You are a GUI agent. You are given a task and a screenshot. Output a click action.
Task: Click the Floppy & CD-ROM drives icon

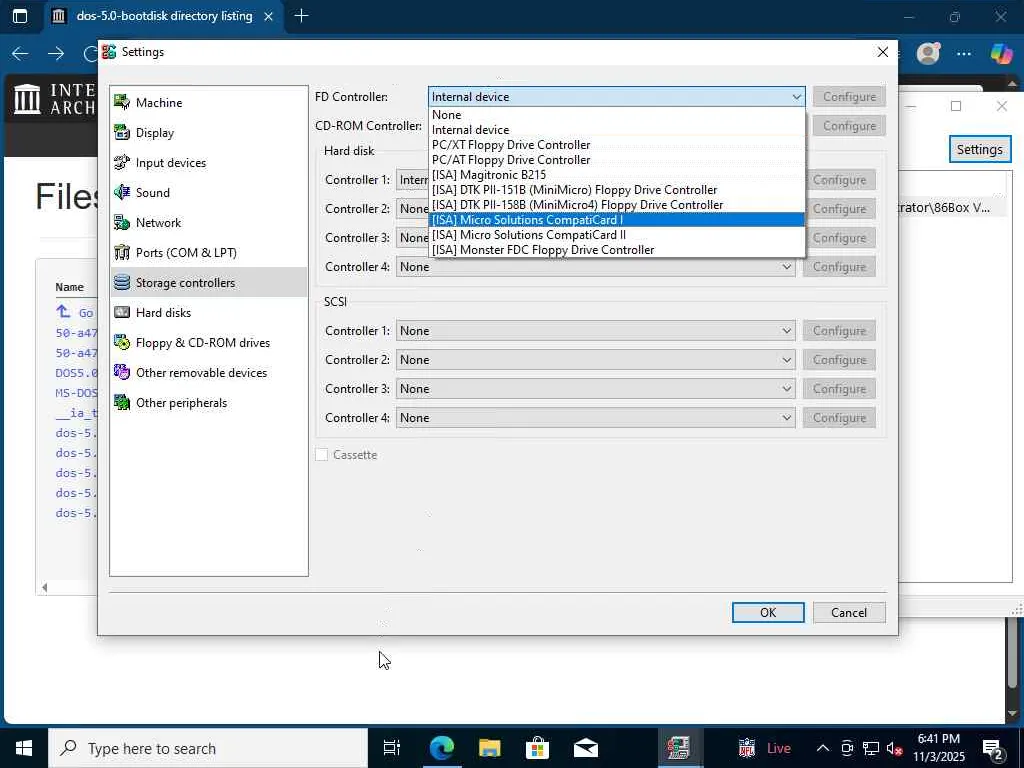(122, 342)
